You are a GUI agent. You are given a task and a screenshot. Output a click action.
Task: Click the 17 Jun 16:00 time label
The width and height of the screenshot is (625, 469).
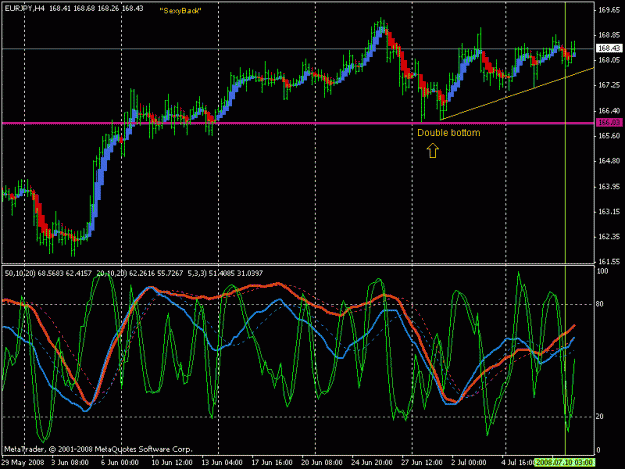(x=272, y=463)
